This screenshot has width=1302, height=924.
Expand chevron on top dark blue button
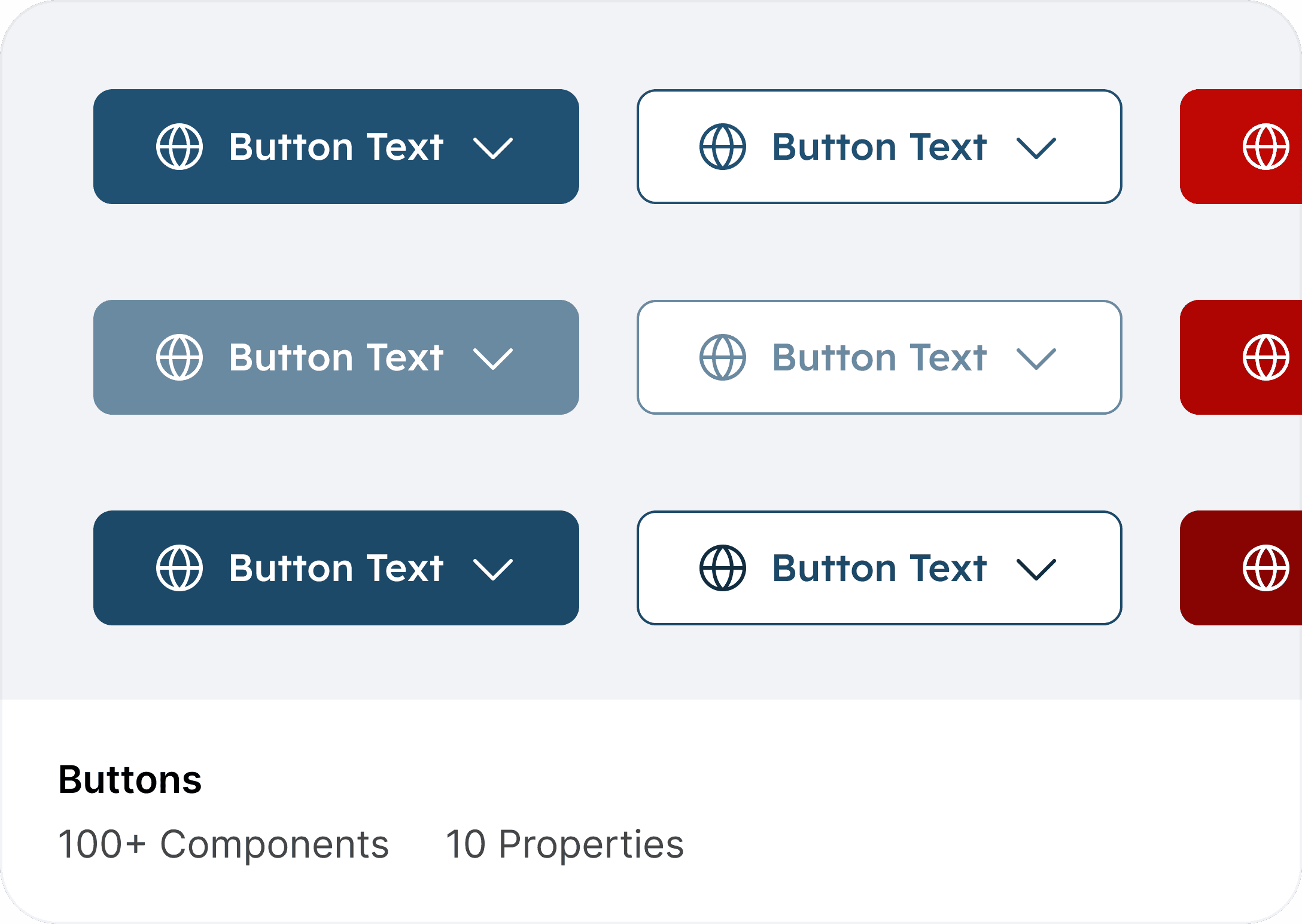(x=493, y=148)
